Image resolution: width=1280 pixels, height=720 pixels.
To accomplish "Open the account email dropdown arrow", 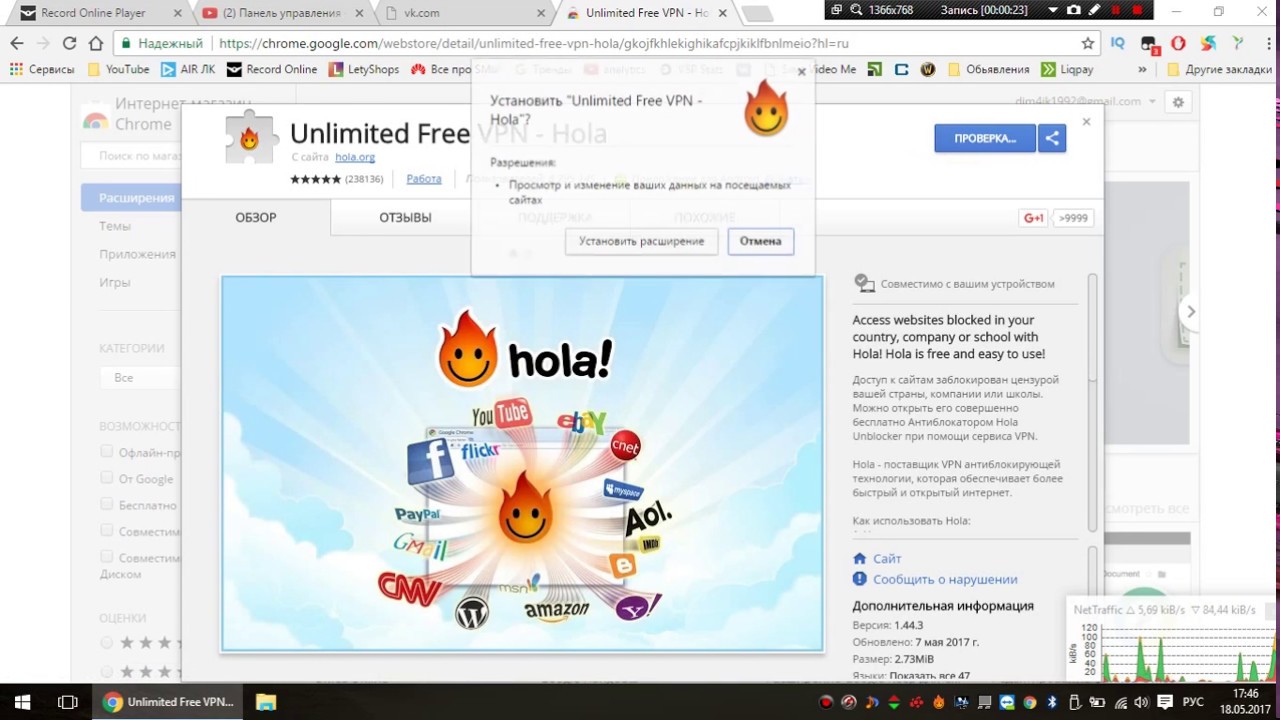I will (x=1152, y=102).
